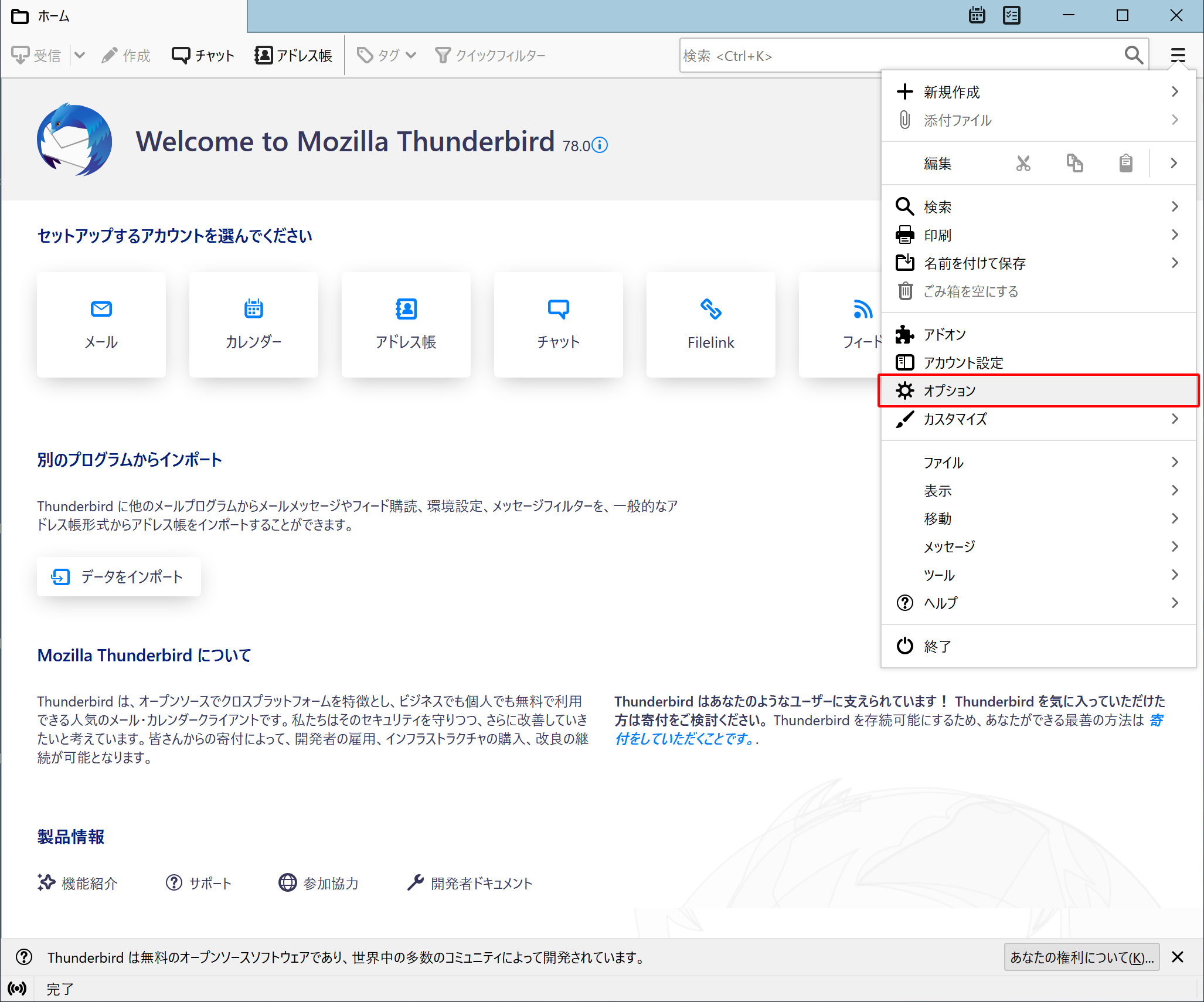Click the データをインポート button
The width and height of the screenshot is (1204, 1002).
click(119, 577)
